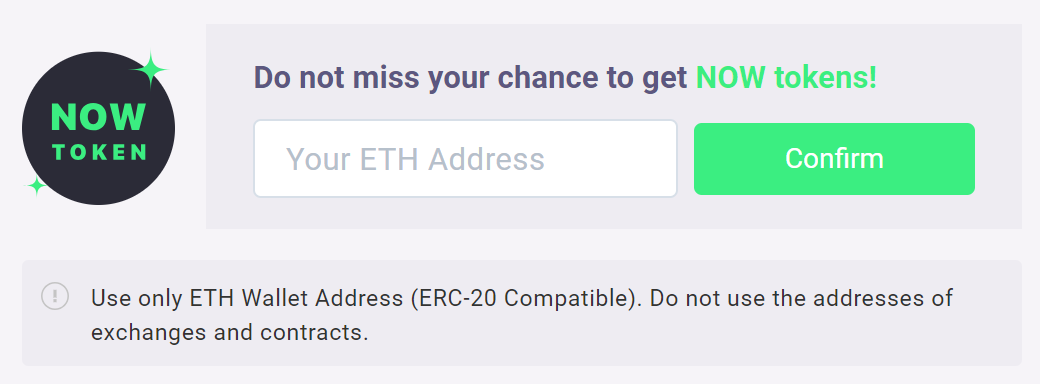Viewport: 1040px width, 384px height.
Task: Click the NOW Token circular logo
Action: click(x=98, y=128)
